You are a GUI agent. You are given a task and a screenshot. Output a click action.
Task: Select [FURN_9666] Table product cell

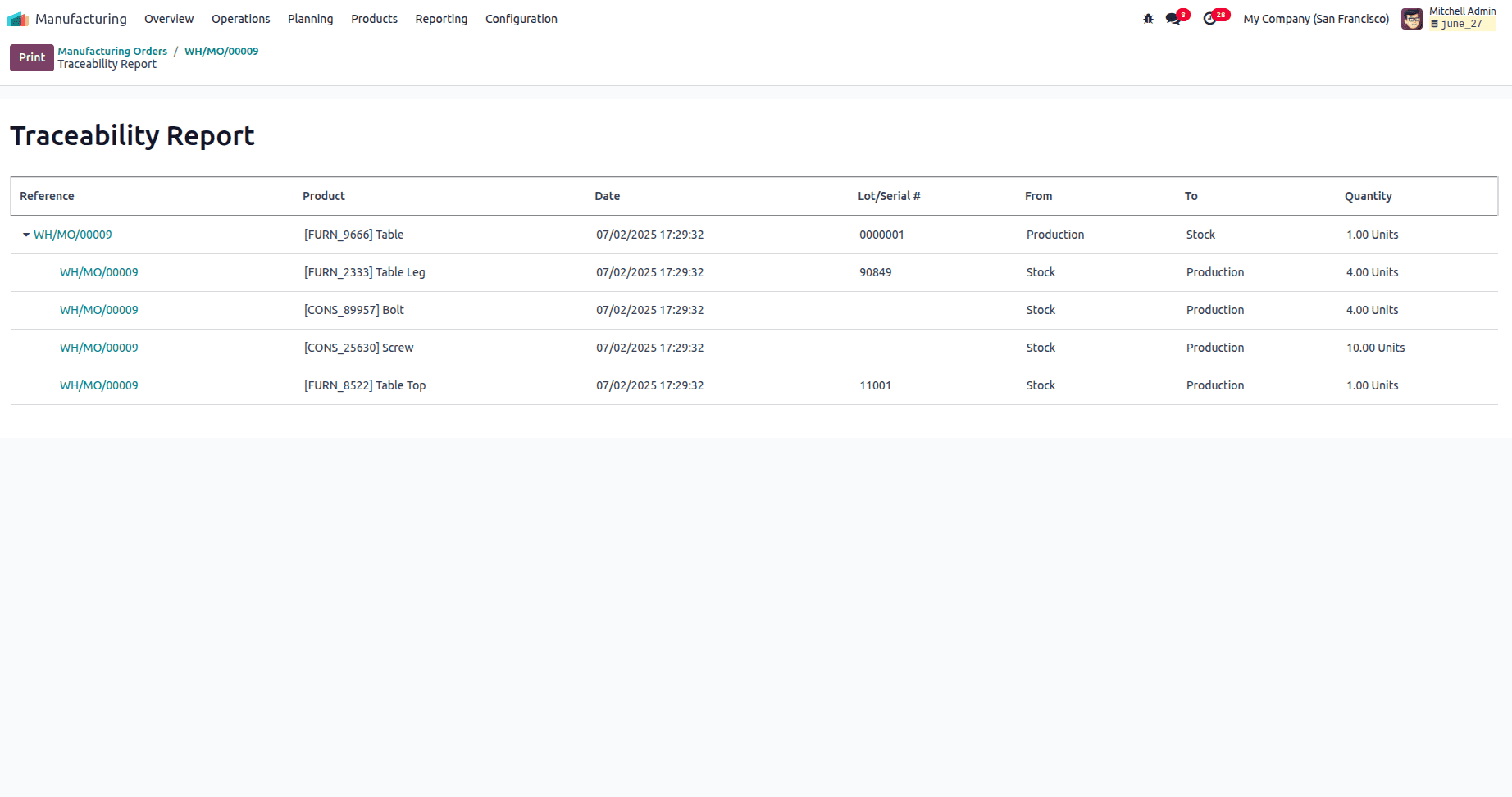(354, 235)
